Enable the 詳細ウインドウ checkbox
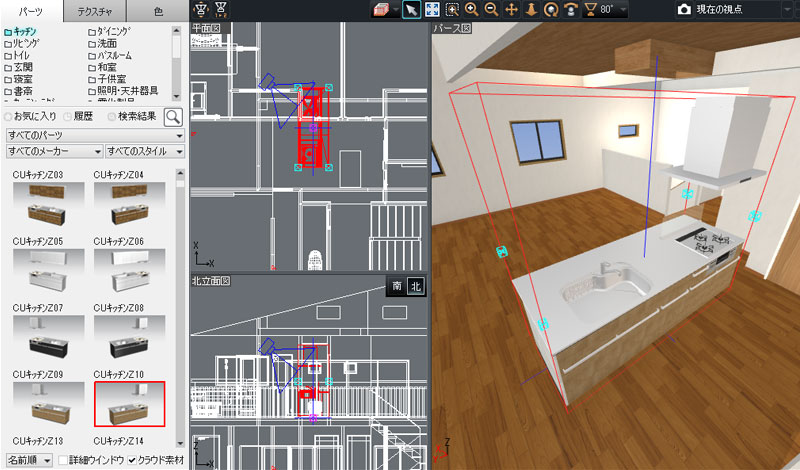 coord(63,460)
